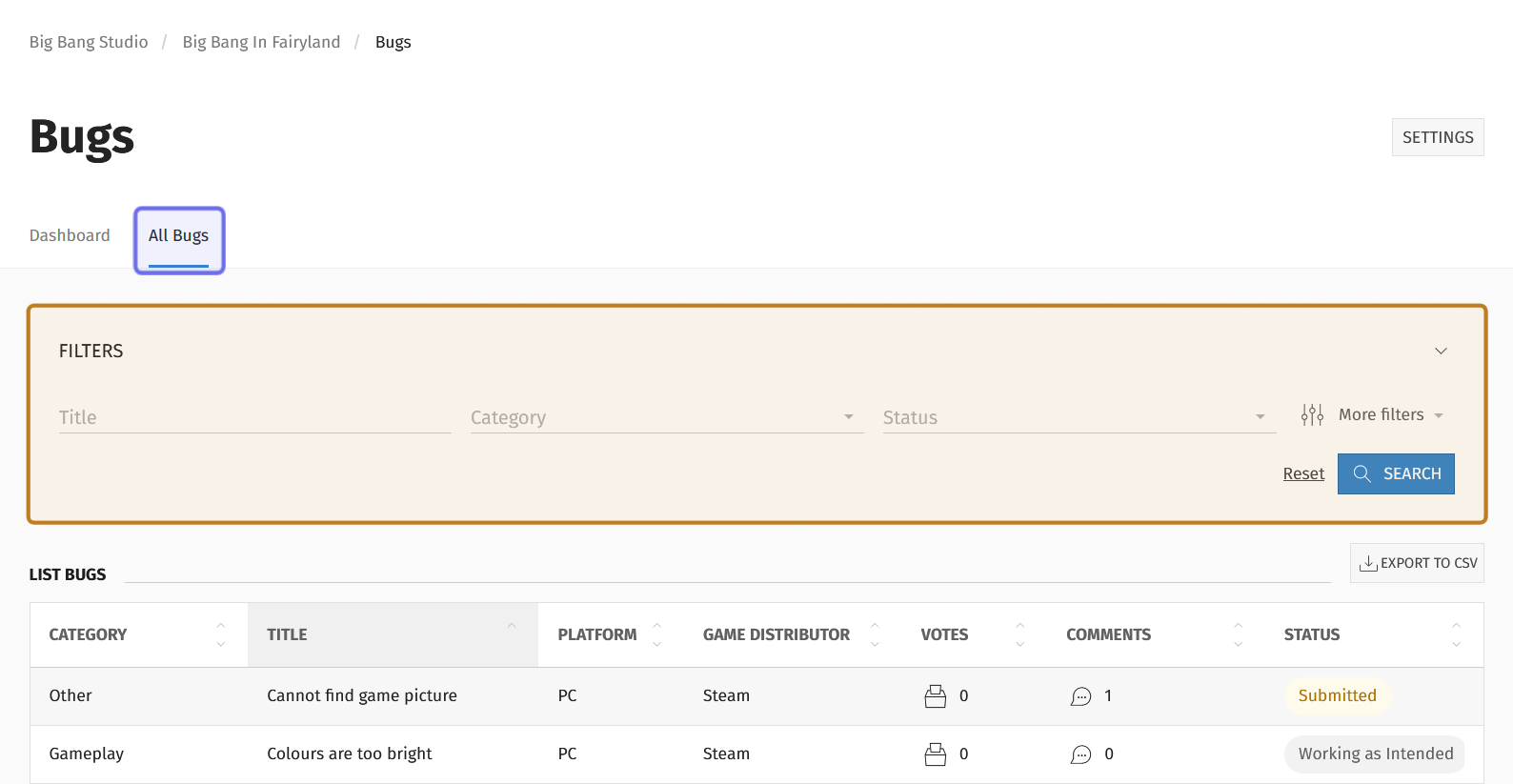This screenshot has width=1513, height=784.
Task: Focus the Title filter input field
Action: pyautogui.click(x=255, y=417)
